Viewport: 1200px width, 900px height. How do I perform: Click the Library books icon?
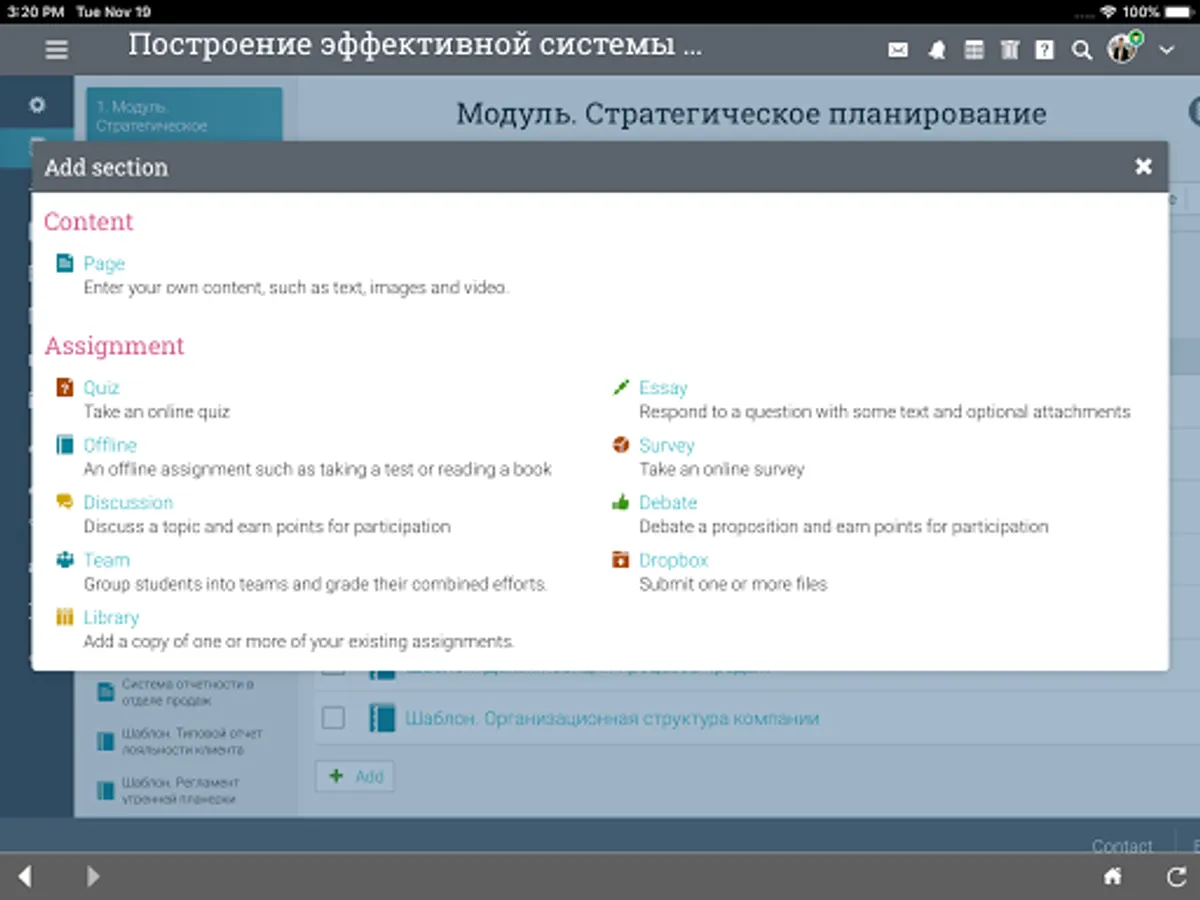click(x=65, y=617)
